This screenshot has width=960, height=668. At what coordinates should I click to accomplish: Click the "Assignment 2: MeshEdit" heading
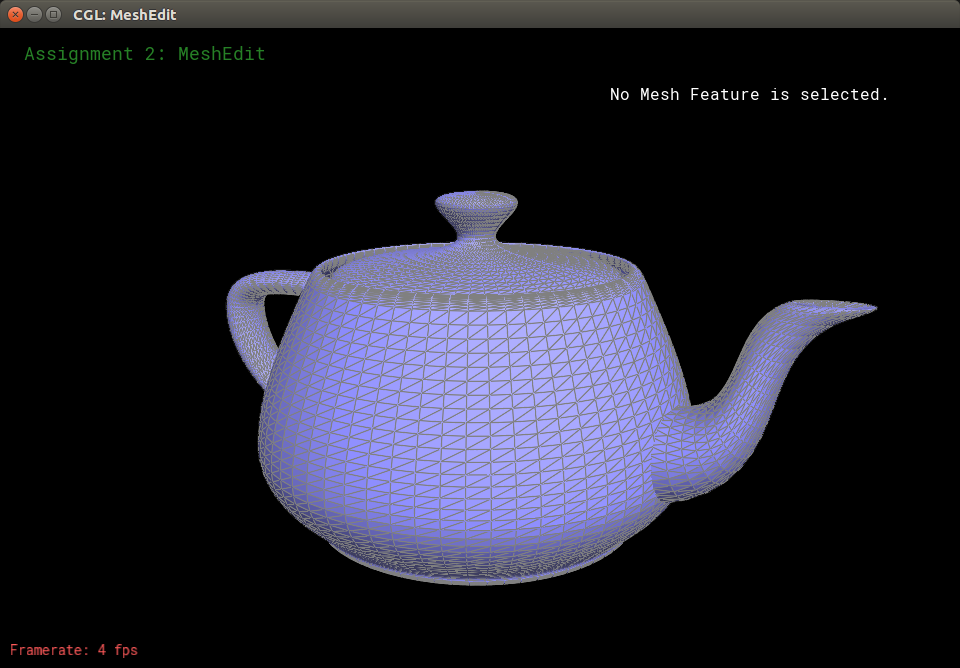click(145, 54)
